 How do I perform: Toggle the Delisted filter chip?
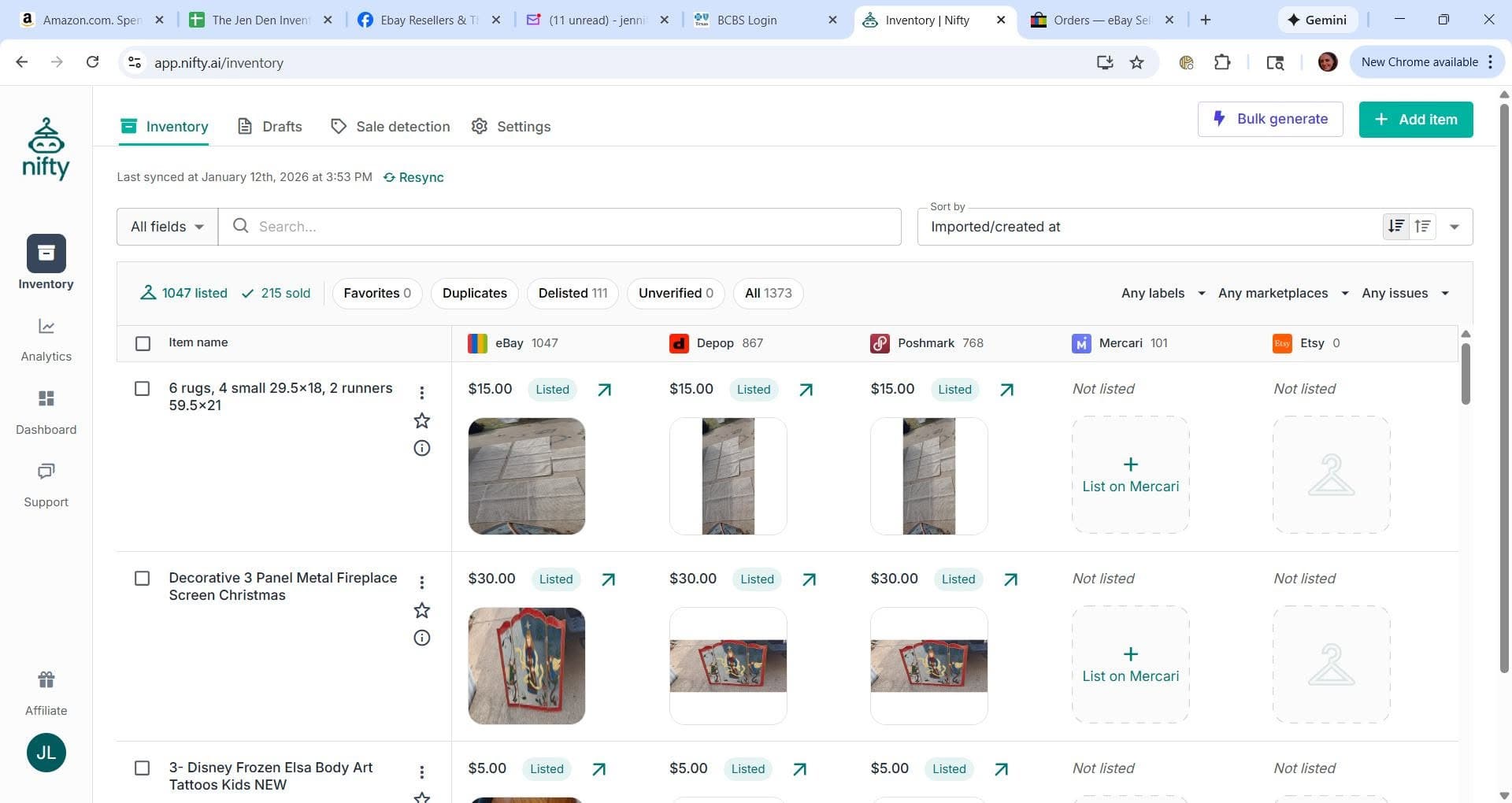pos(573,293)
